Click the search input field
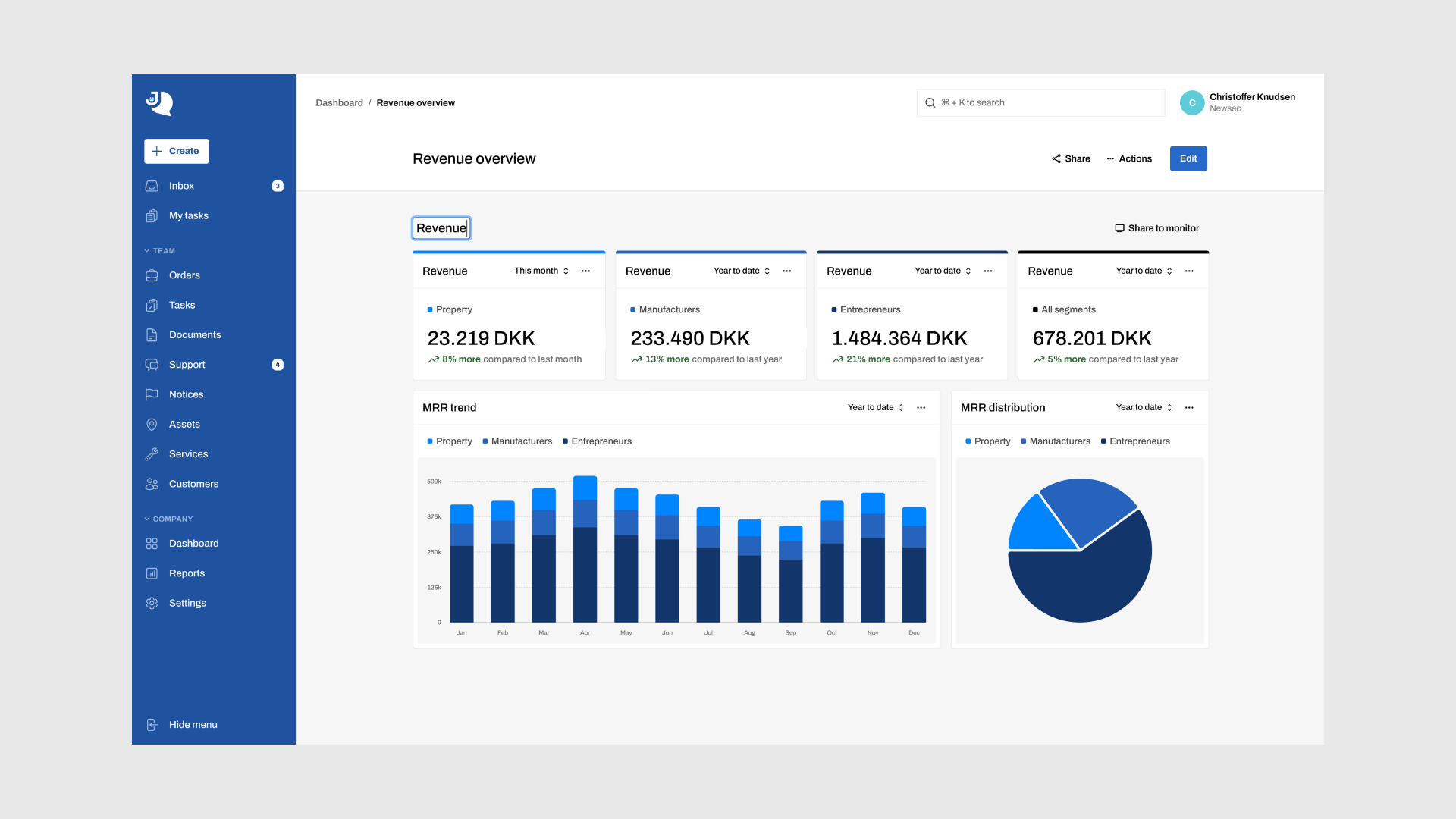The height and width of the screenshot is (819, 1456). point(1040,103)
